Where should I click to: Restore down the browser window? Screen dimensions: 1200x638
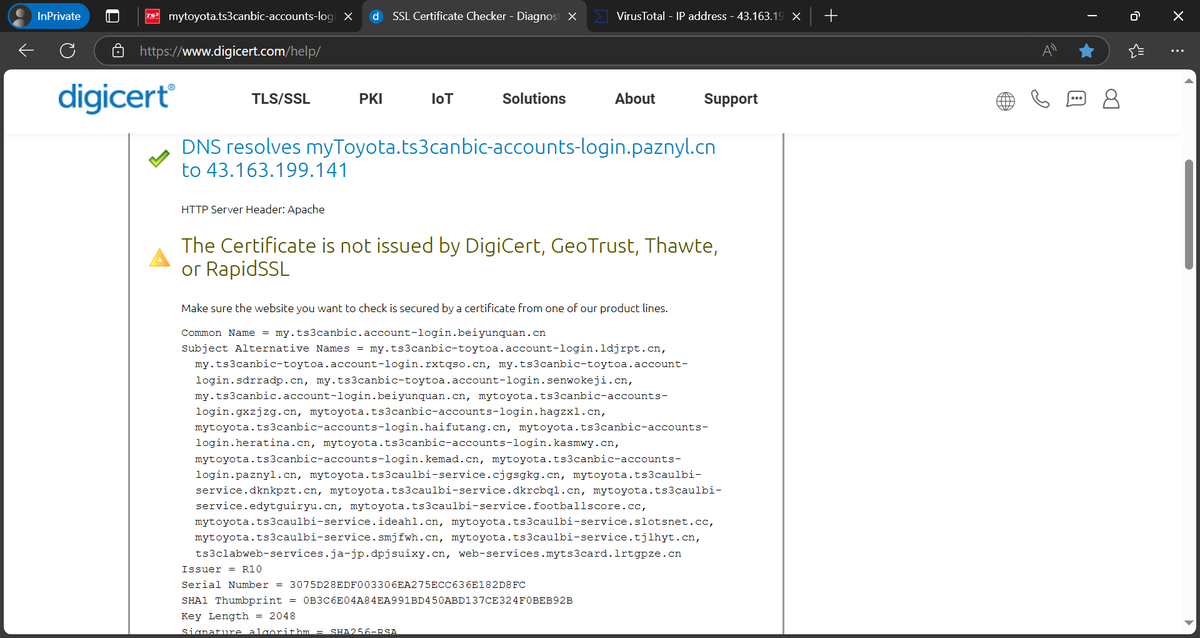click(1135, 16)
